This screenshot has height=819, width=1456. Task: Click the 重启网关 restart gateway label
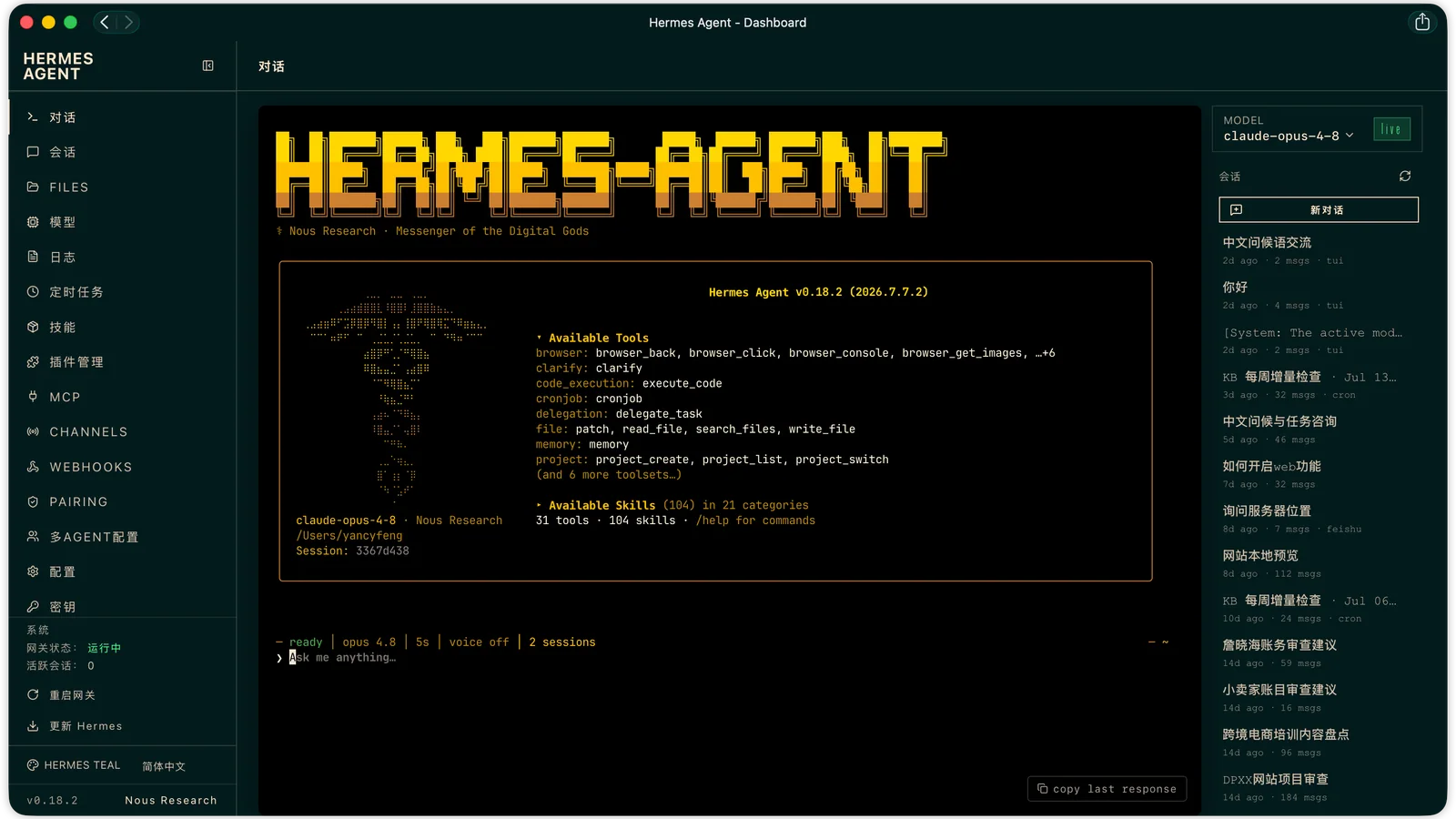[72, 695]
